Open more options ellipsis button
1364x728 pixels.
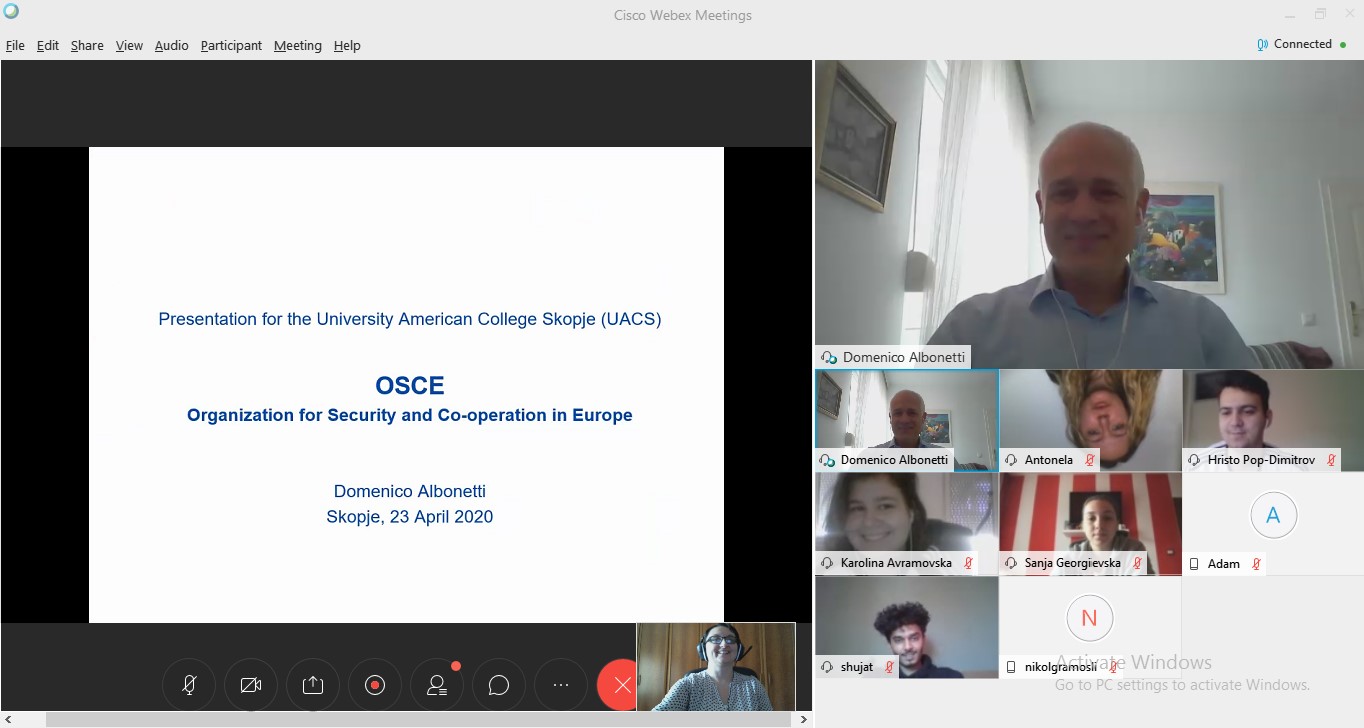click(561, 685)
